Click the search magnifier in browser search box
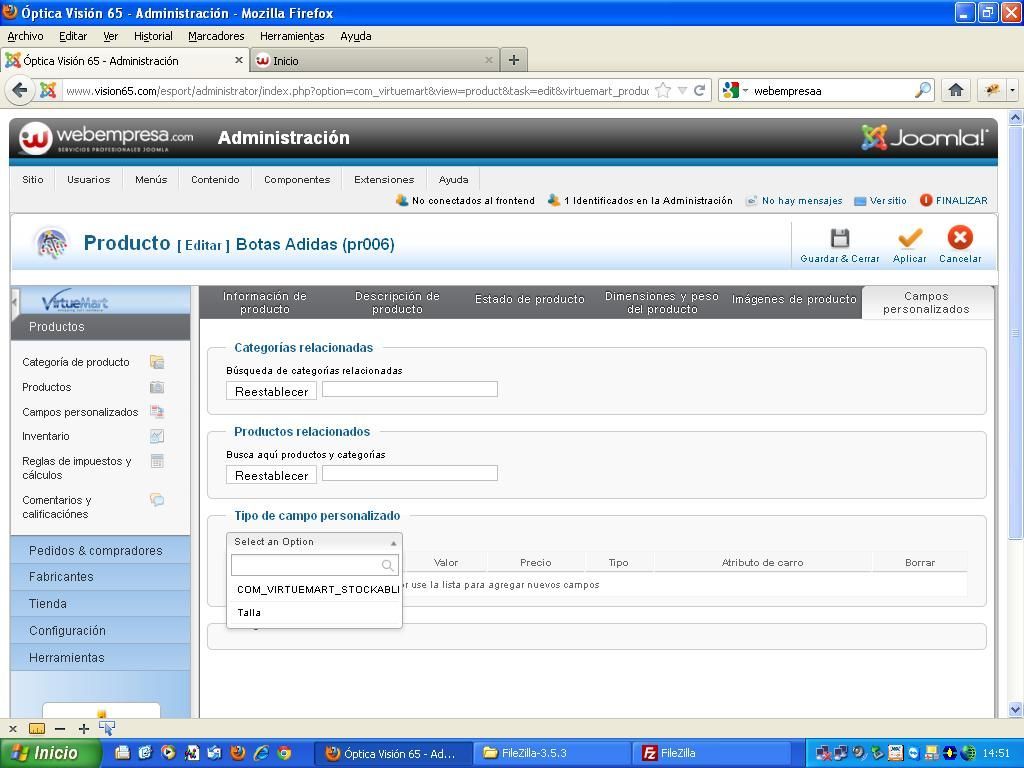This screenshot has height=768, width=1024. pos(923,90)
